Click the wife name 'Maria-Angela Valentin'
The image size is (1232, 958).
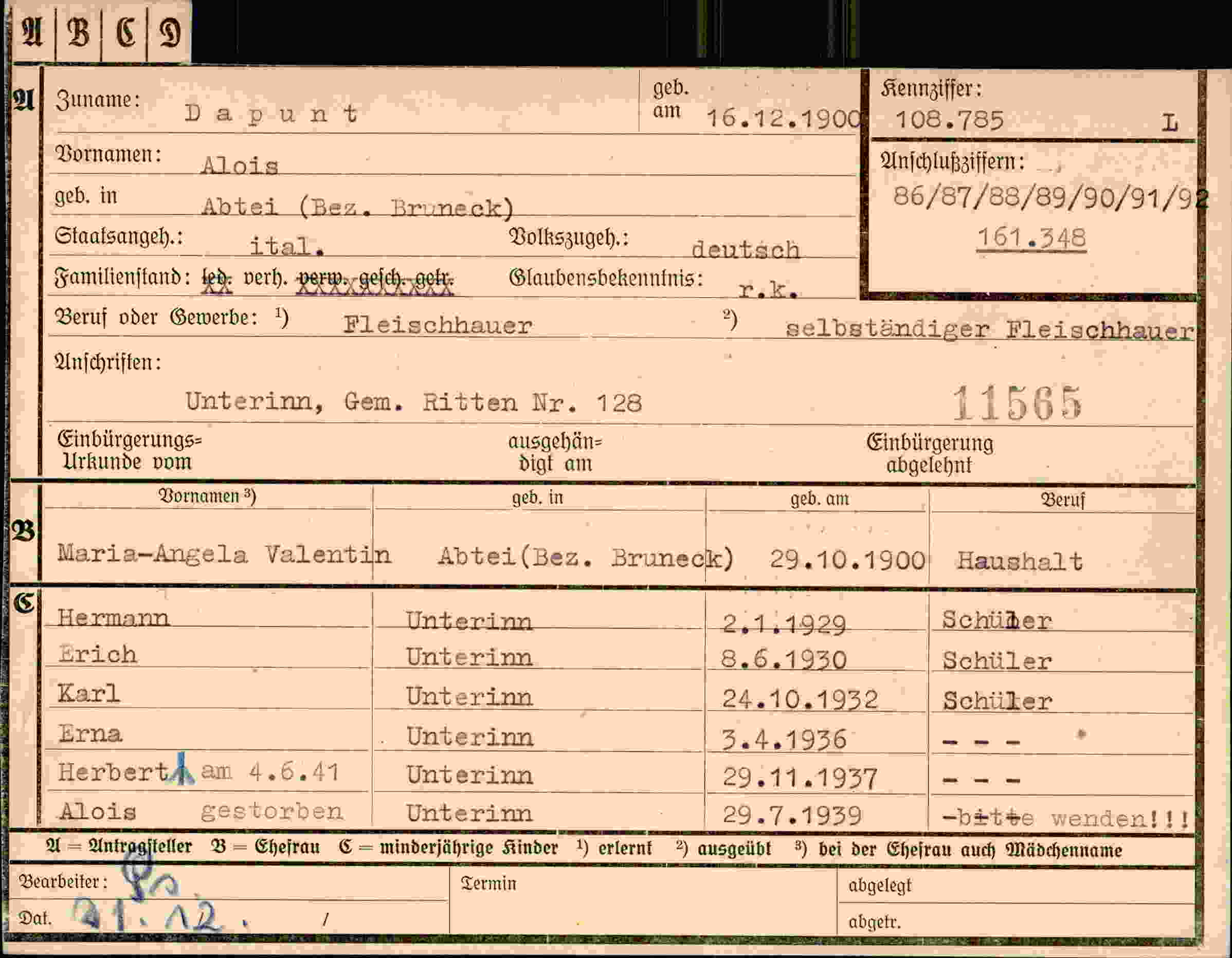point(224,555)
